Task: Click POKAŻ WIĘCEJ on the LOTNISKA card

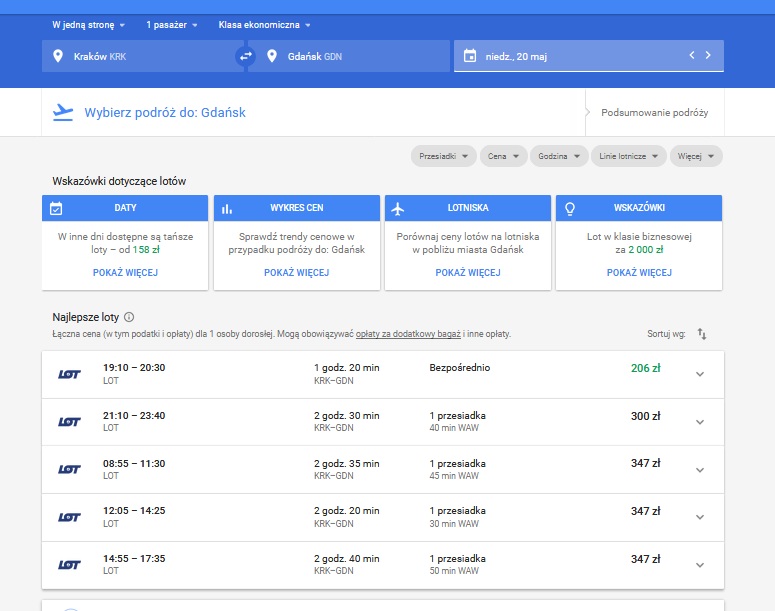Action: pos(468,272)
